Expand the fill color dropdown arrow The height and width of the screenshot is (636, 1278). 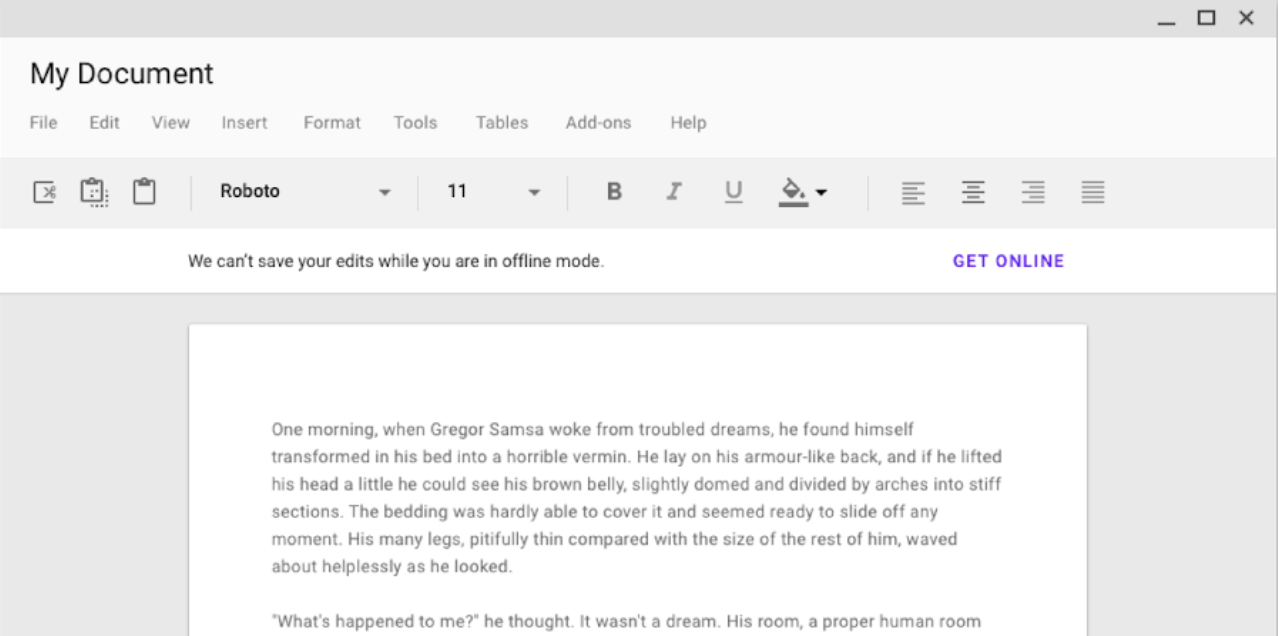(x=821, y=192)
